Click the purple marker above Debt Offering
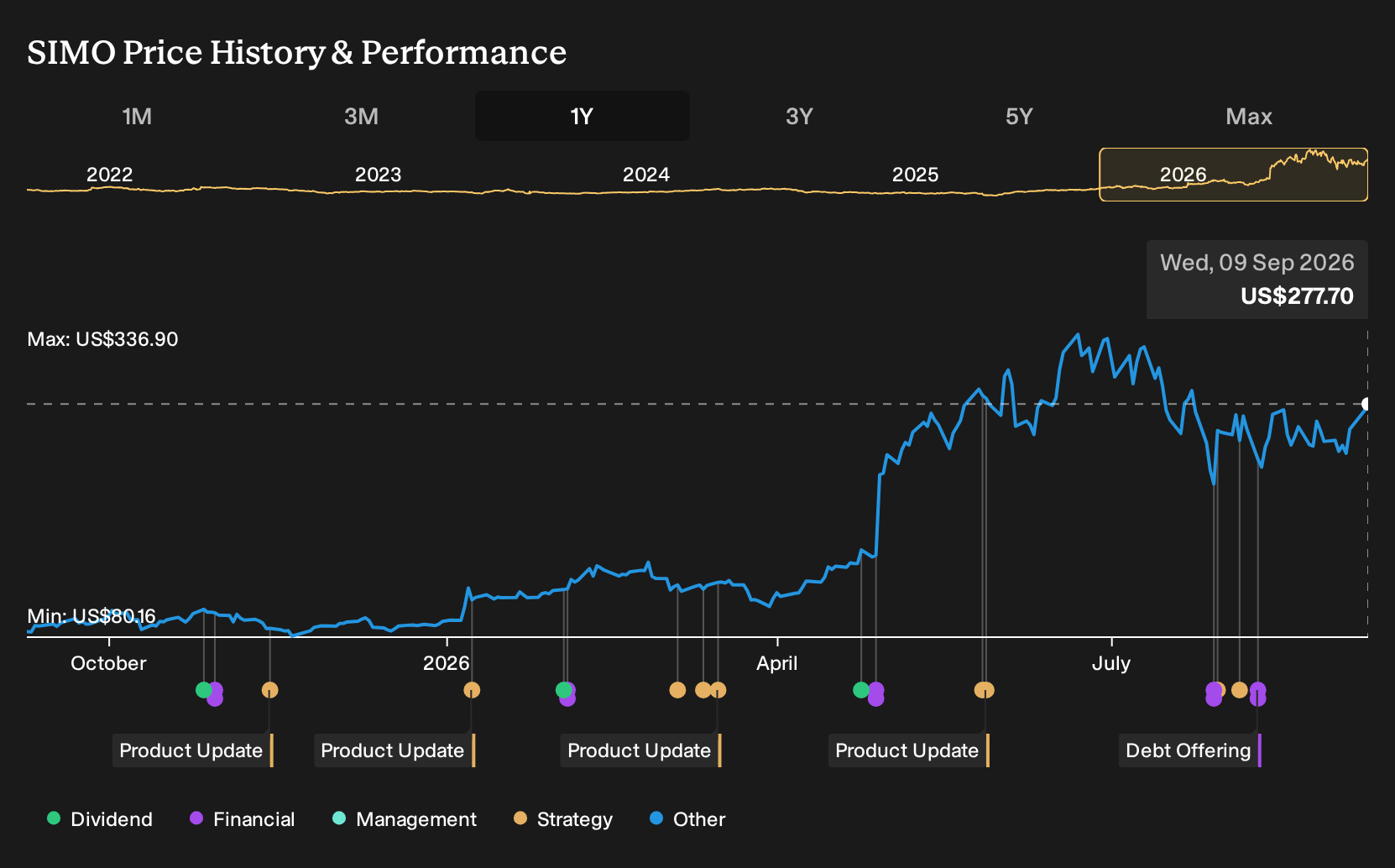The width and height of the screenshot is (1395, 868). (1257, 693)
